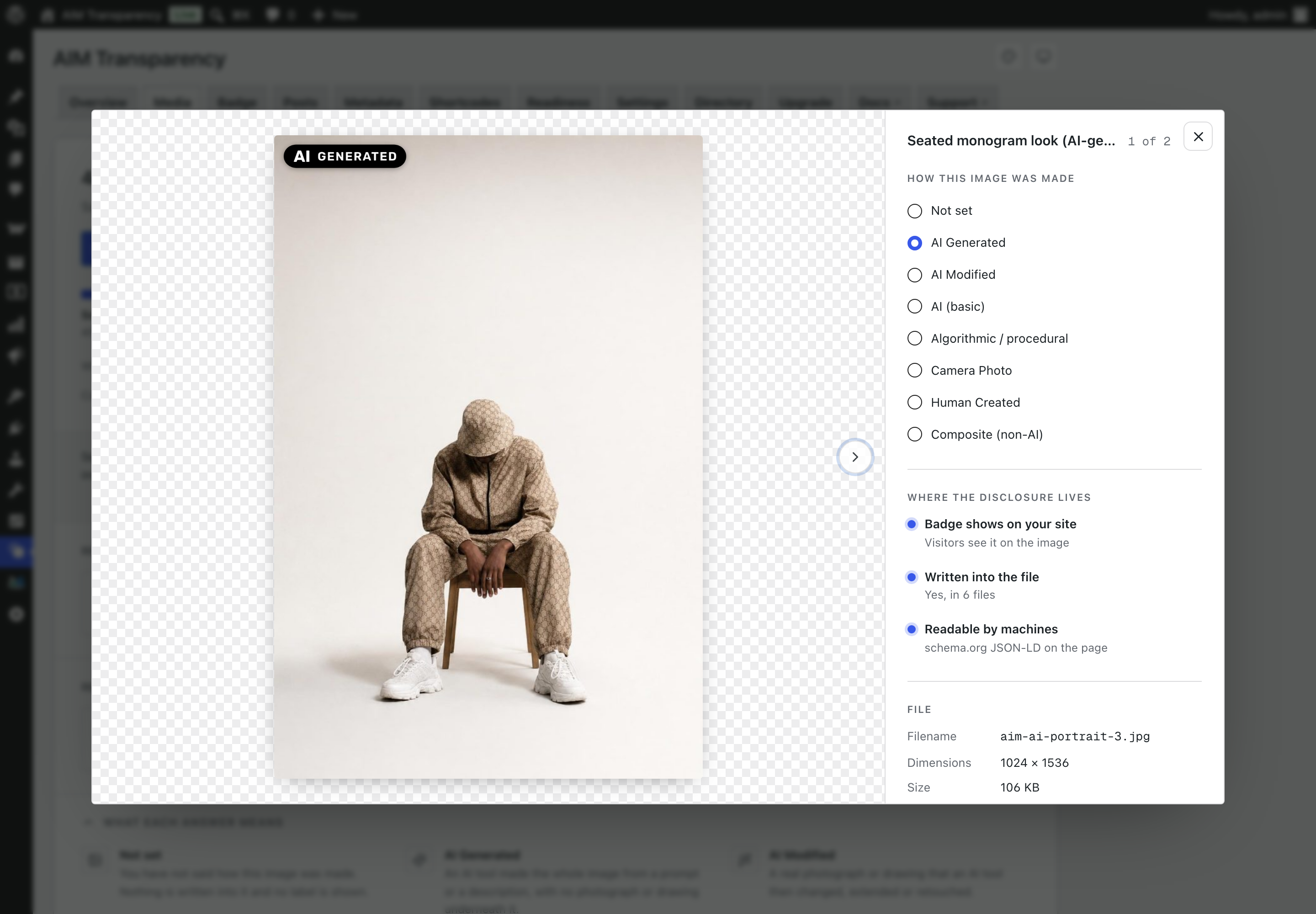Click the WHERE THE DISCLOSURE LIVES heading
Viewport: 1316px width, 914px height.
pyautogui.click(x=999, y=498)
